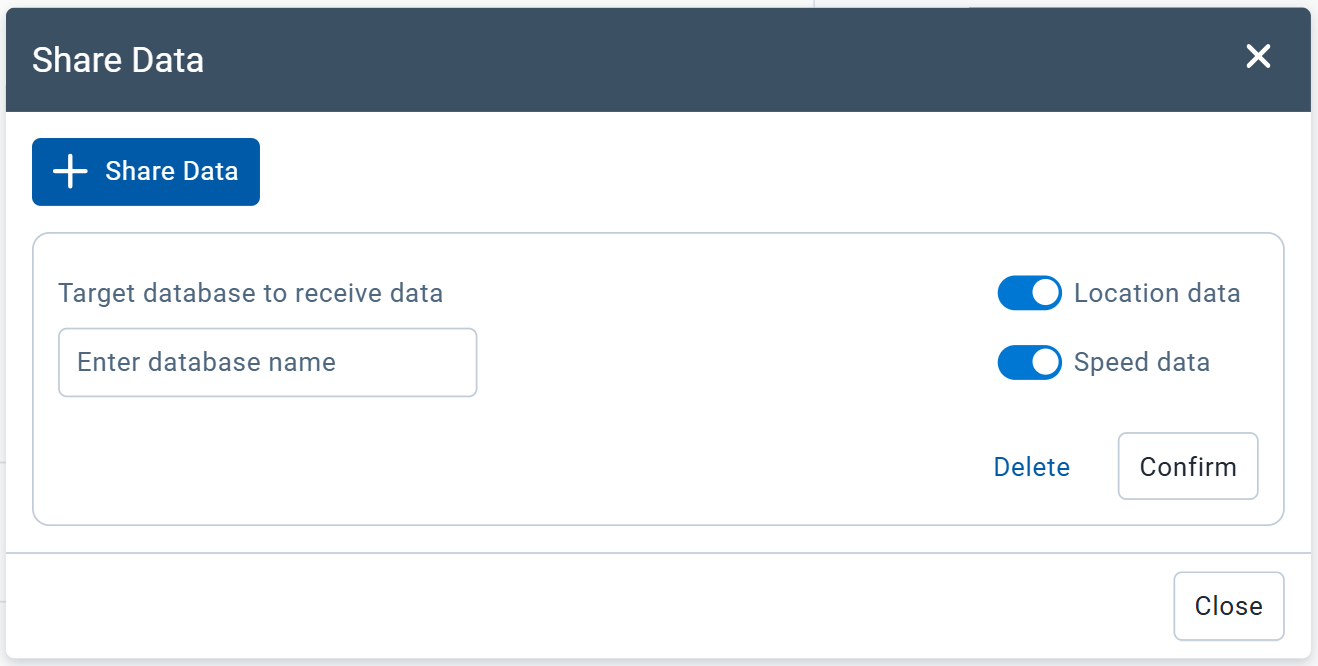This screenshot has width=1318, height=666.
Task: Select the Speed data label text
Action: [x=1142, y=362]
